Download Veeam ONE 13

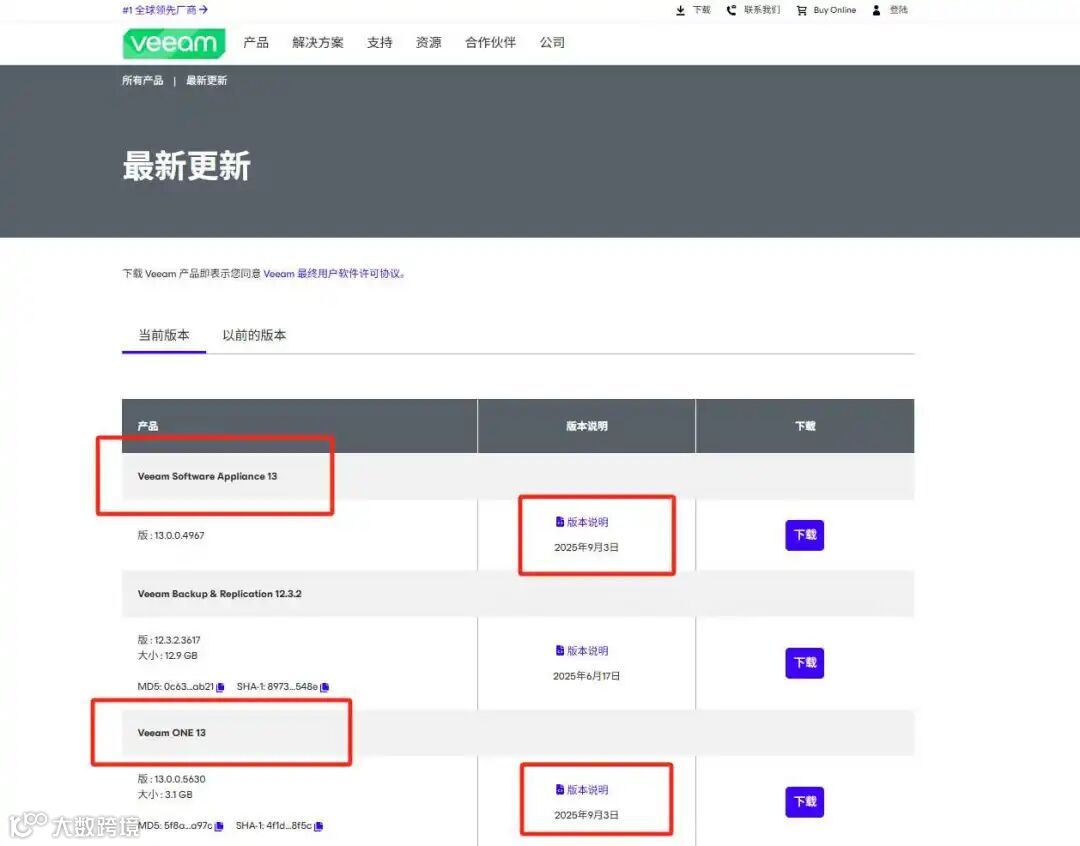click(x=804, y=802)
